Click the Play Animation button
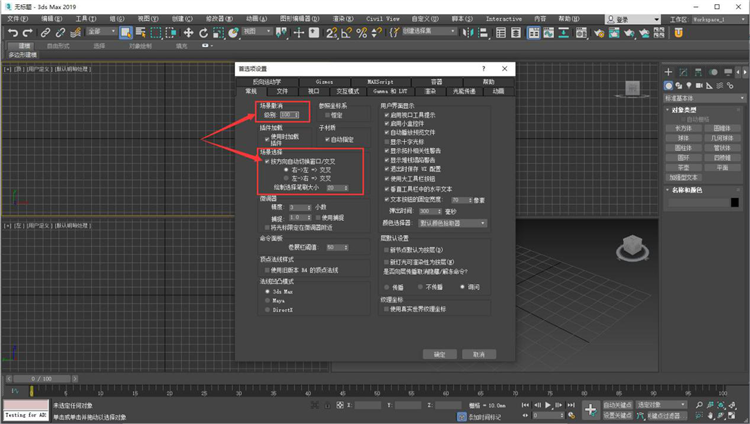Screen dimensions: 750x424 click(548, 405)
